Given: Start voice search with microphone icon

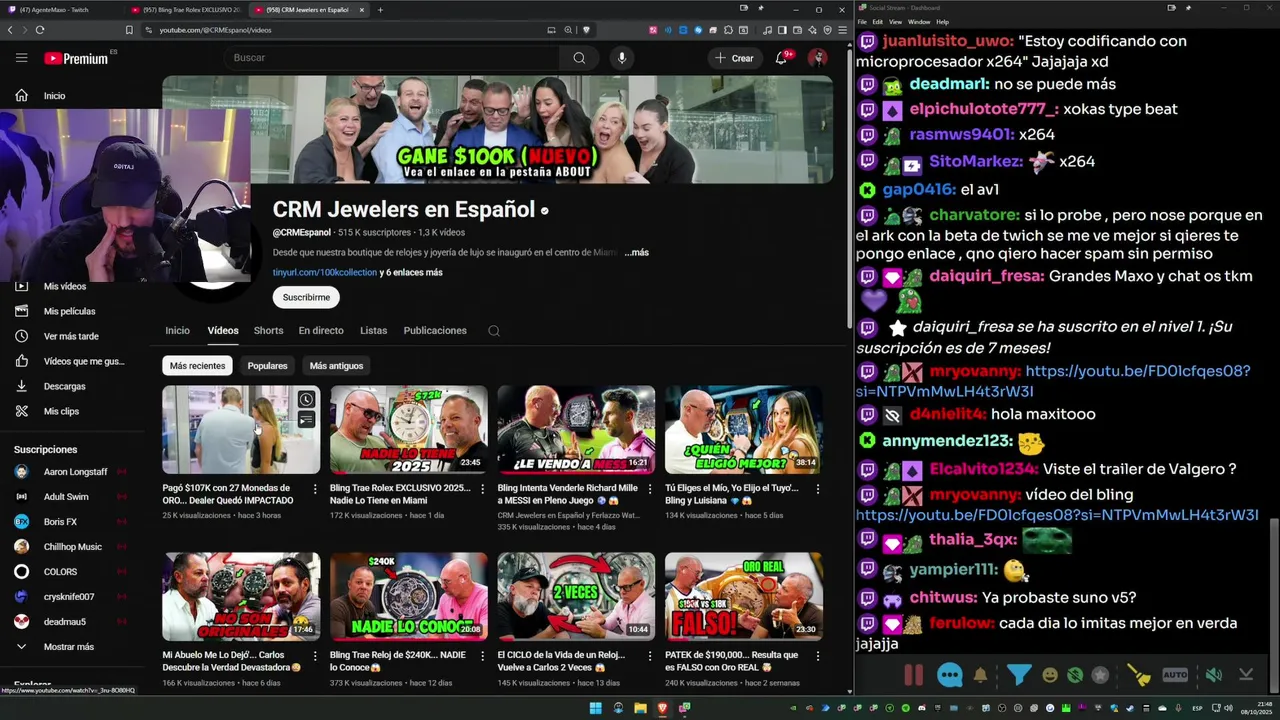Looking at the screenshot, I should 622,58.
